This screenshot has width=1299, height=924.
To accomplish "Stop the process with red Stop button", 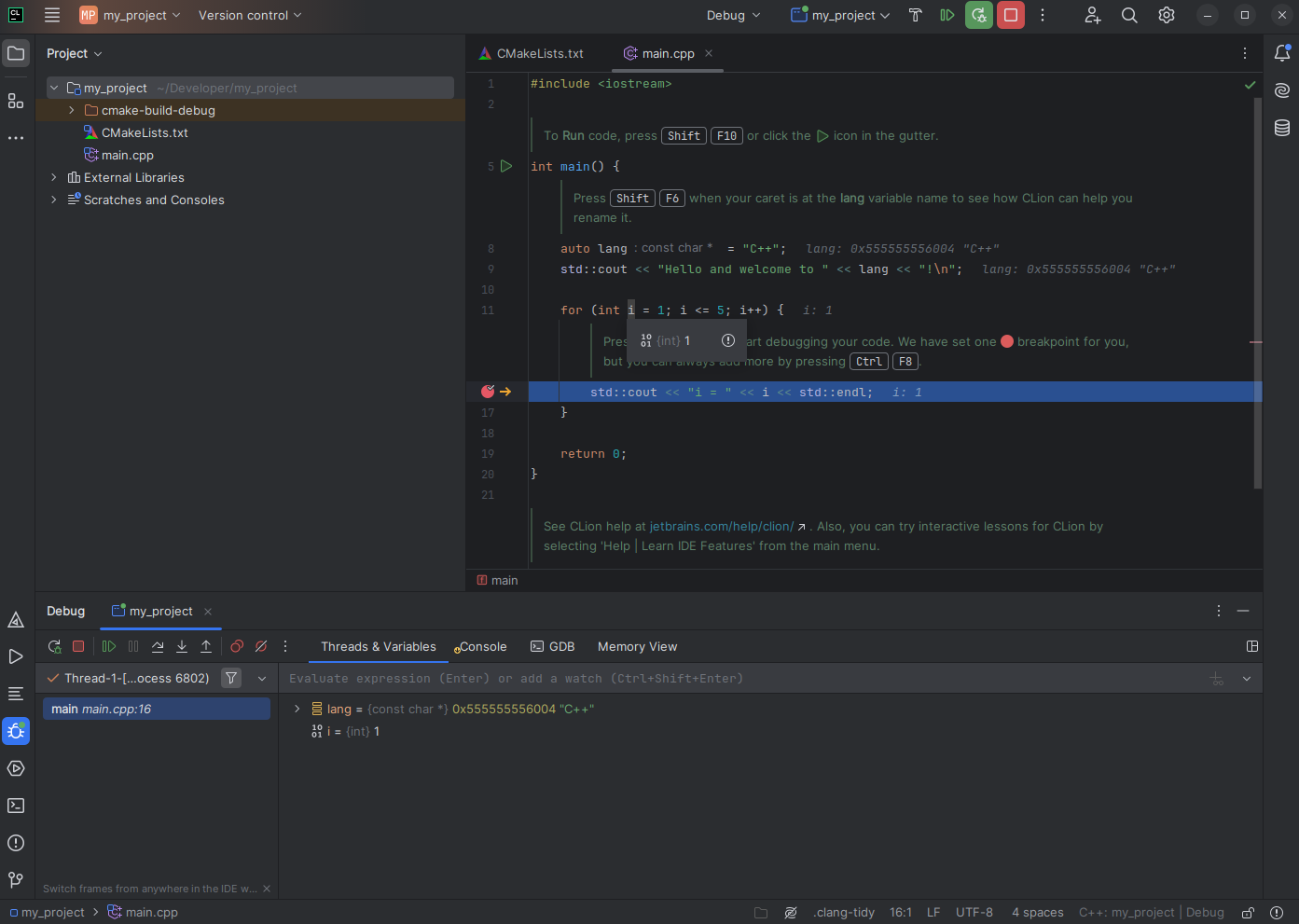I will [x=1011, y=15].
